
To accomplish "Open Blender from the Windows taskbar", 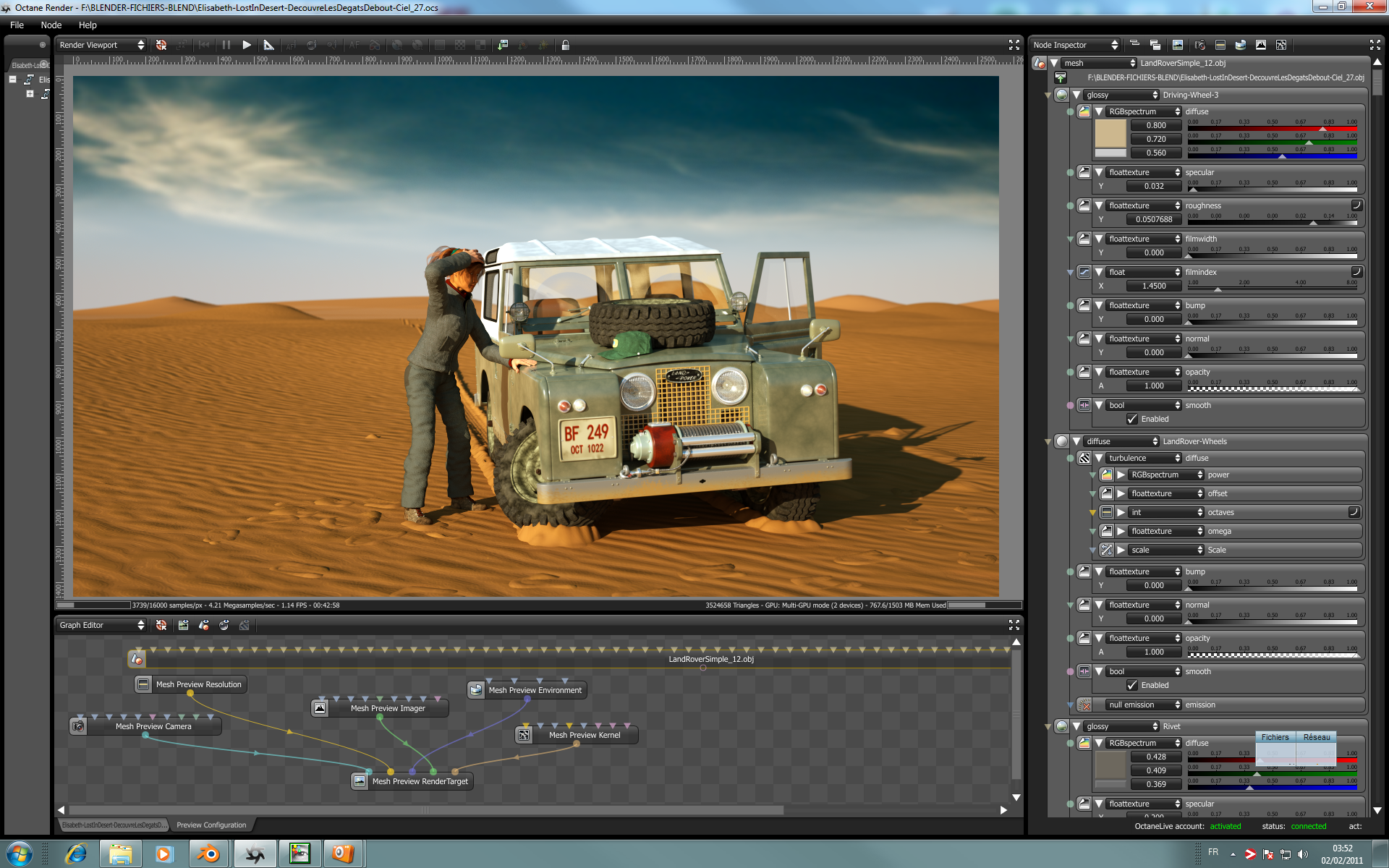I will (209, 854).
